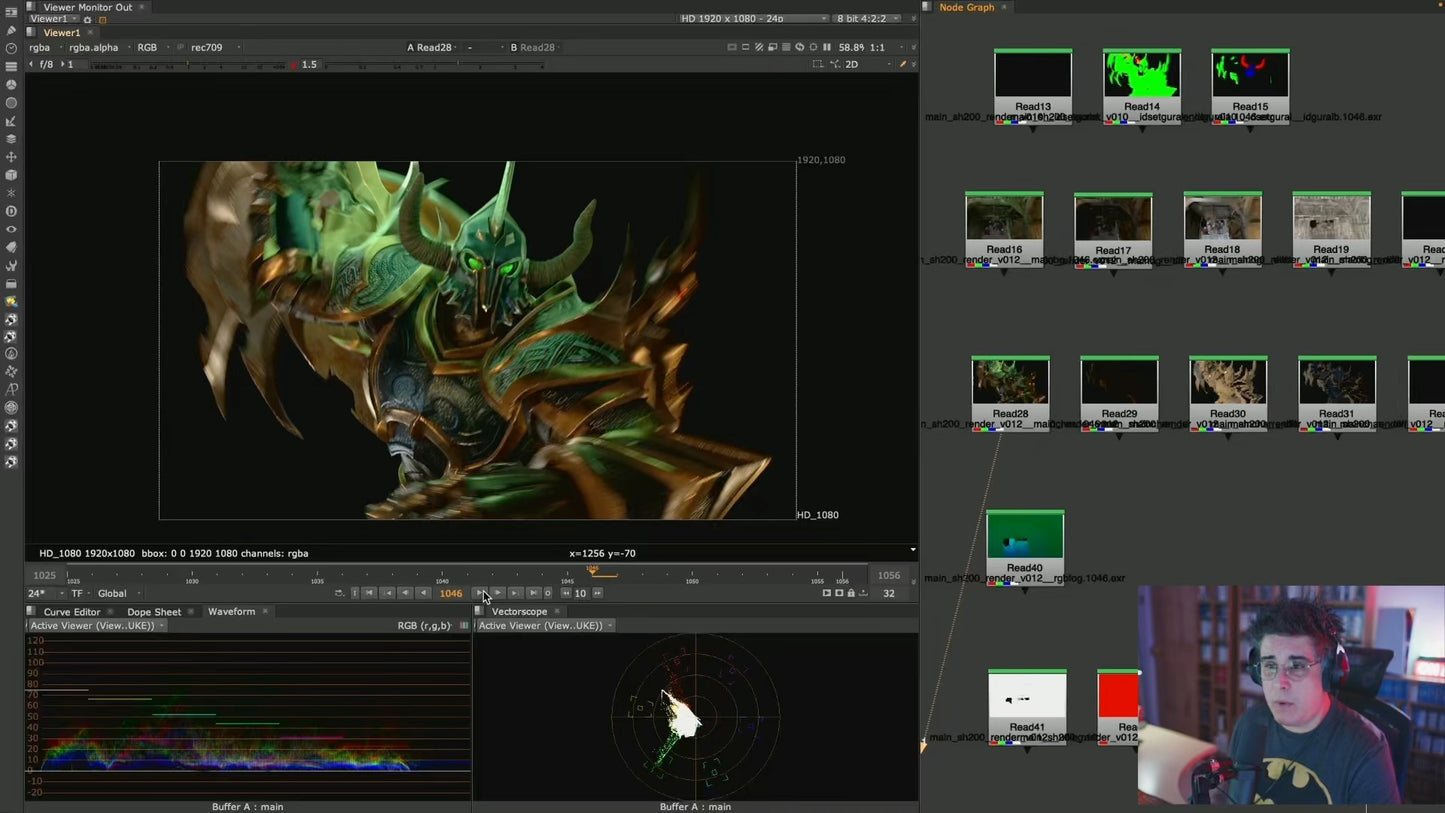
Task: Open the Views eye icon in toolbar
Action: coord(11,229)
